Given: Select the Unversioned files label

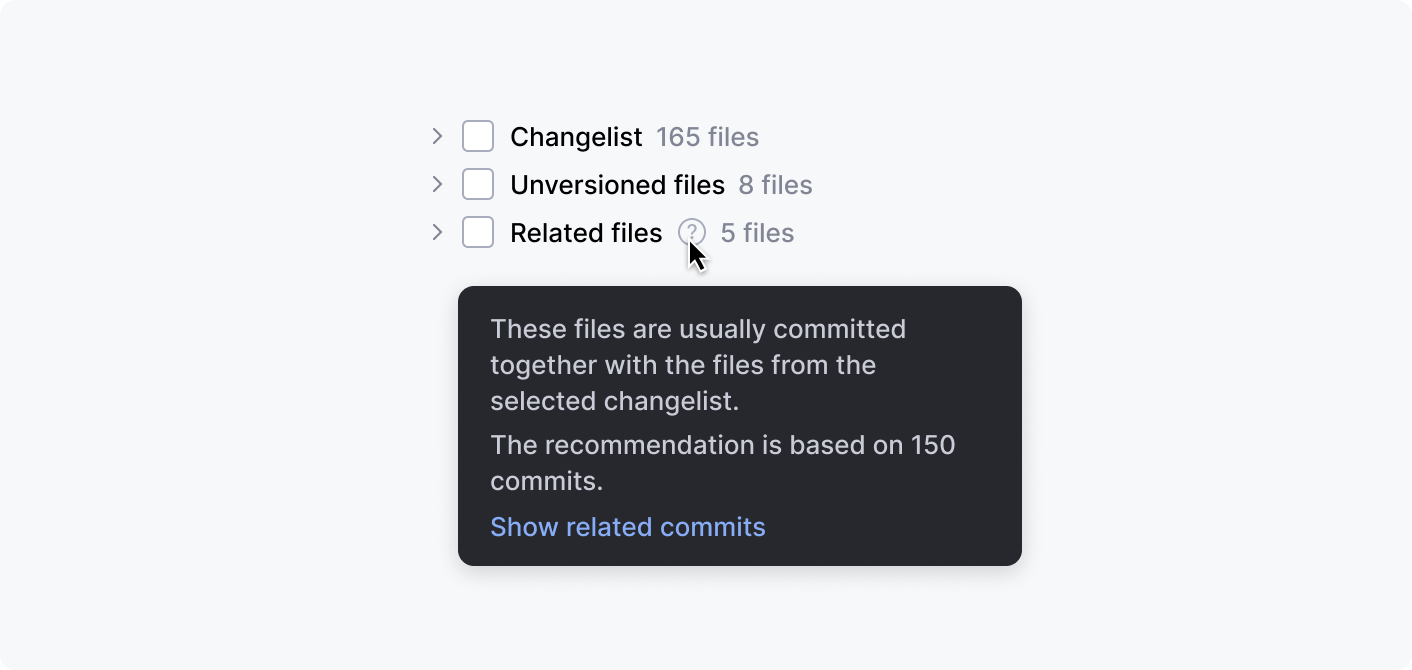Looking at the screenshot, I should [x=617, y=185].
